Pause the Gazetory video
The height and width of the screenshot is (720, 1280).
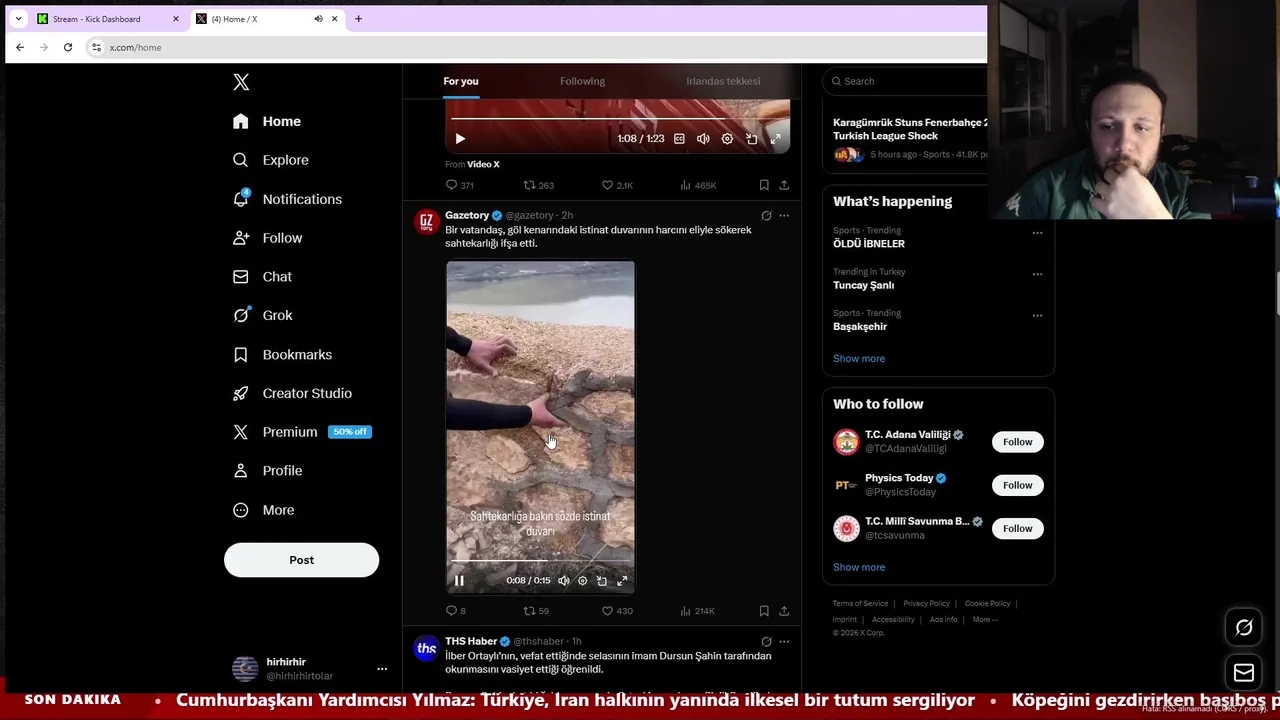click(x=459, y=581)
